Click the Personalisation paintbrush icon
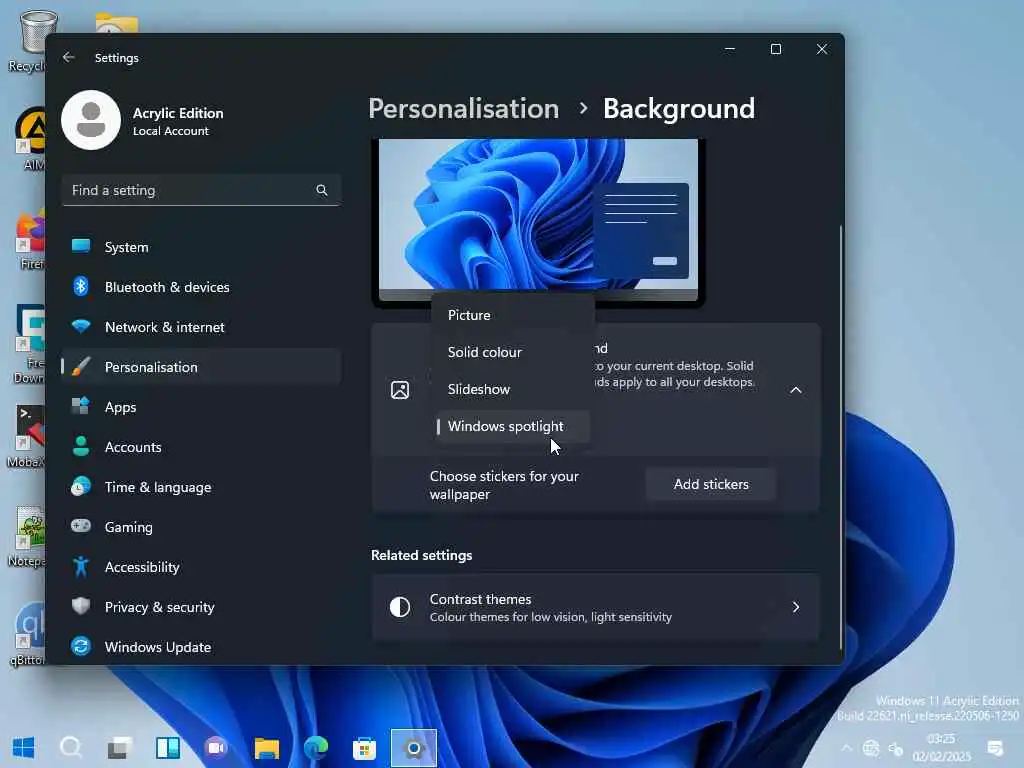Image resolution: width=1024 pixels, height=768 pixels. 81,366
